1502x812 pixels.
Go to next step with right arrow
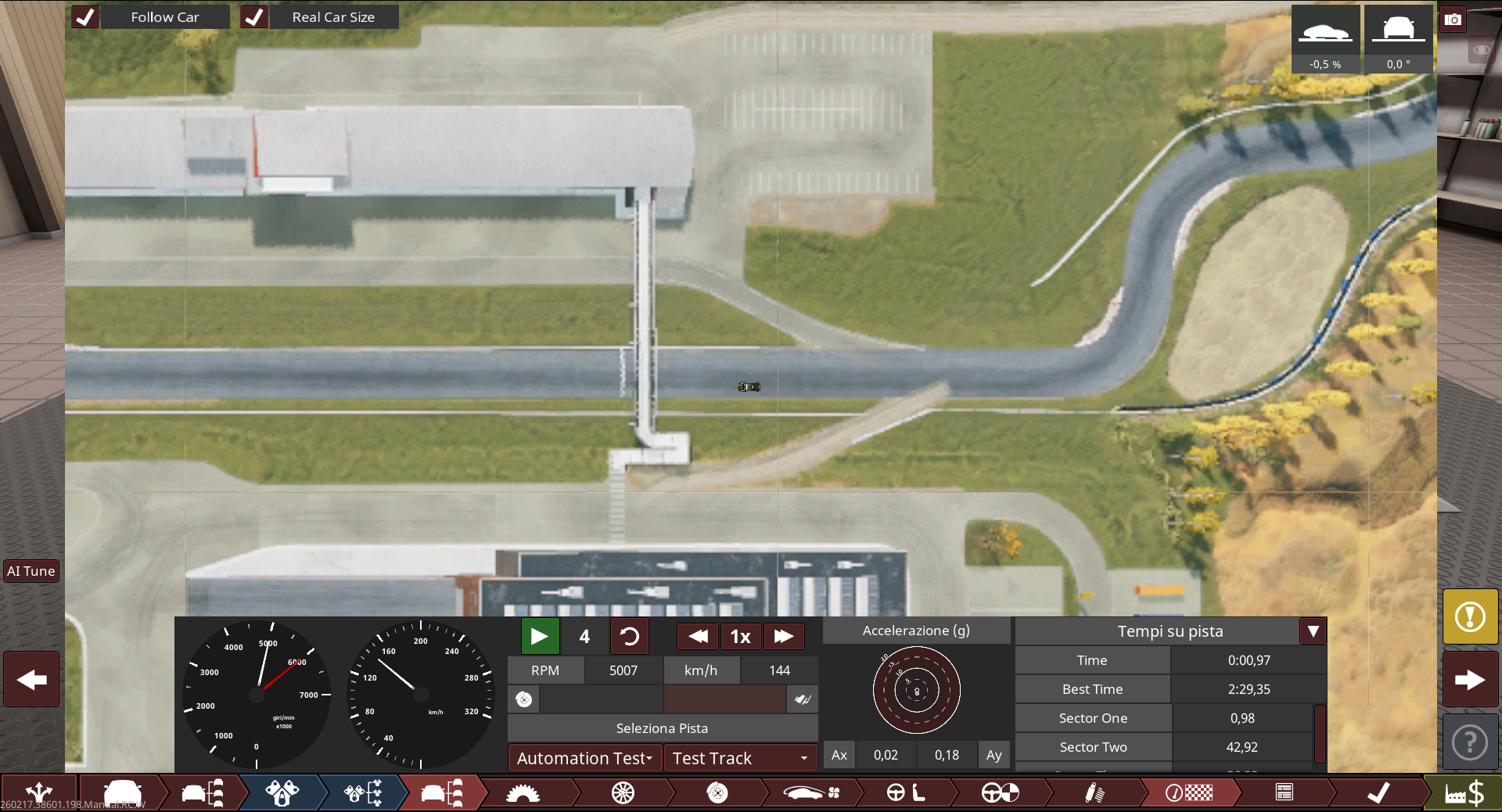(1470, 680)
